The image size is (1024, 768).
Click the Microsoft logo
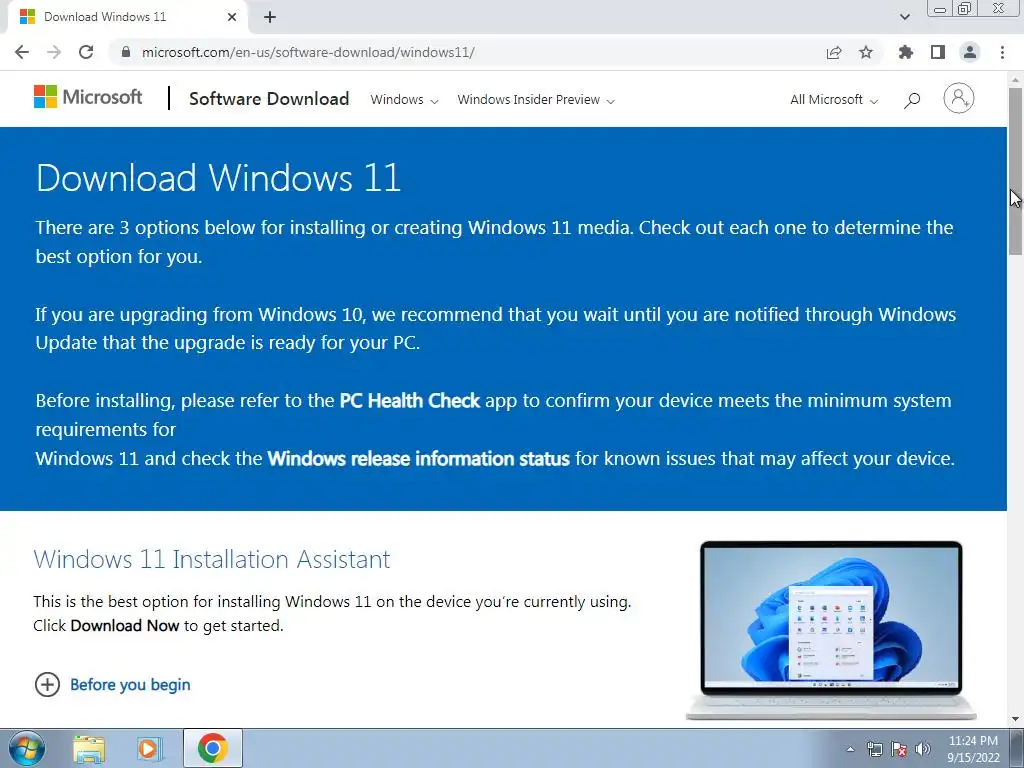tap(88, 97)
